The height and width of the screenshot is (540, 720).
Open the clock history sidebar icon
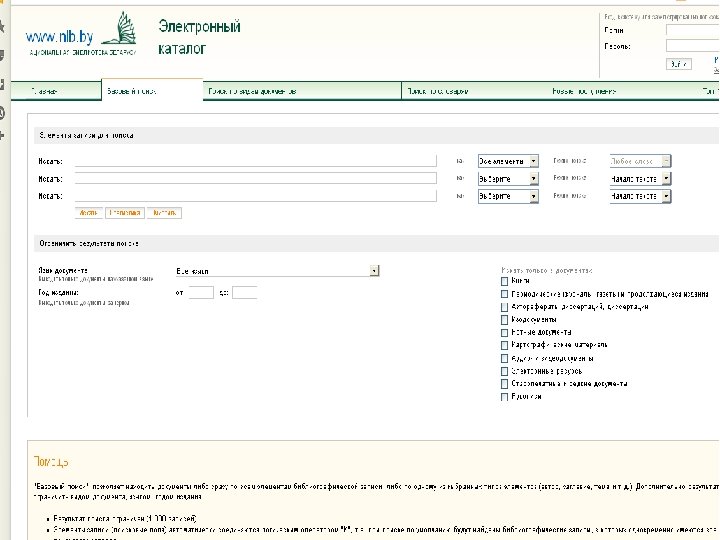click(2, 113)
